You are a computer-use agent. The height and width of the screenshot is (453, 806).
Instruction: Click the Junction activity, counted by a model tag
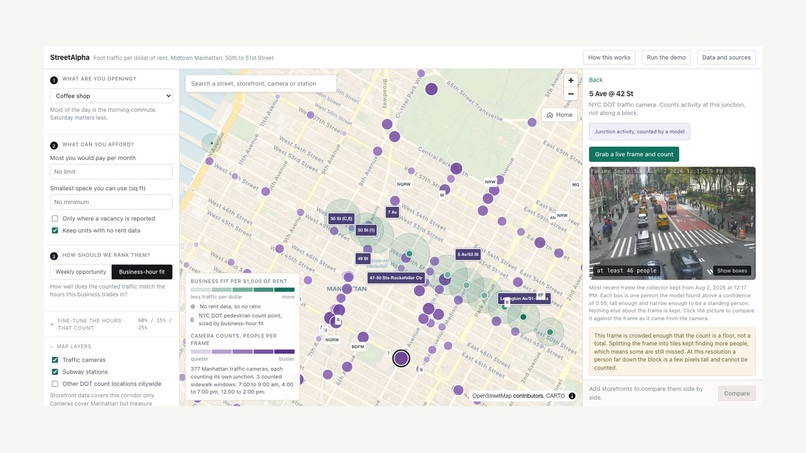639,132
